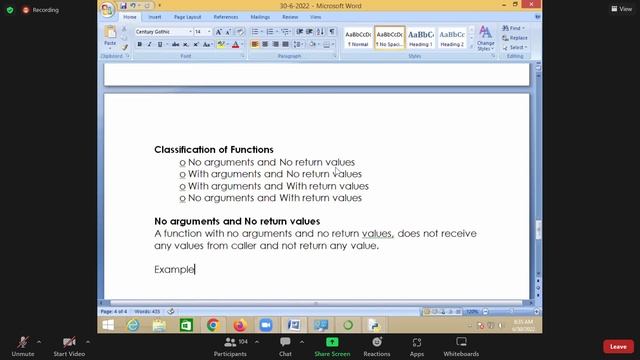640x360 pixels.
Task: Click Share Screen in Zoom
Action: pos(332,347)
